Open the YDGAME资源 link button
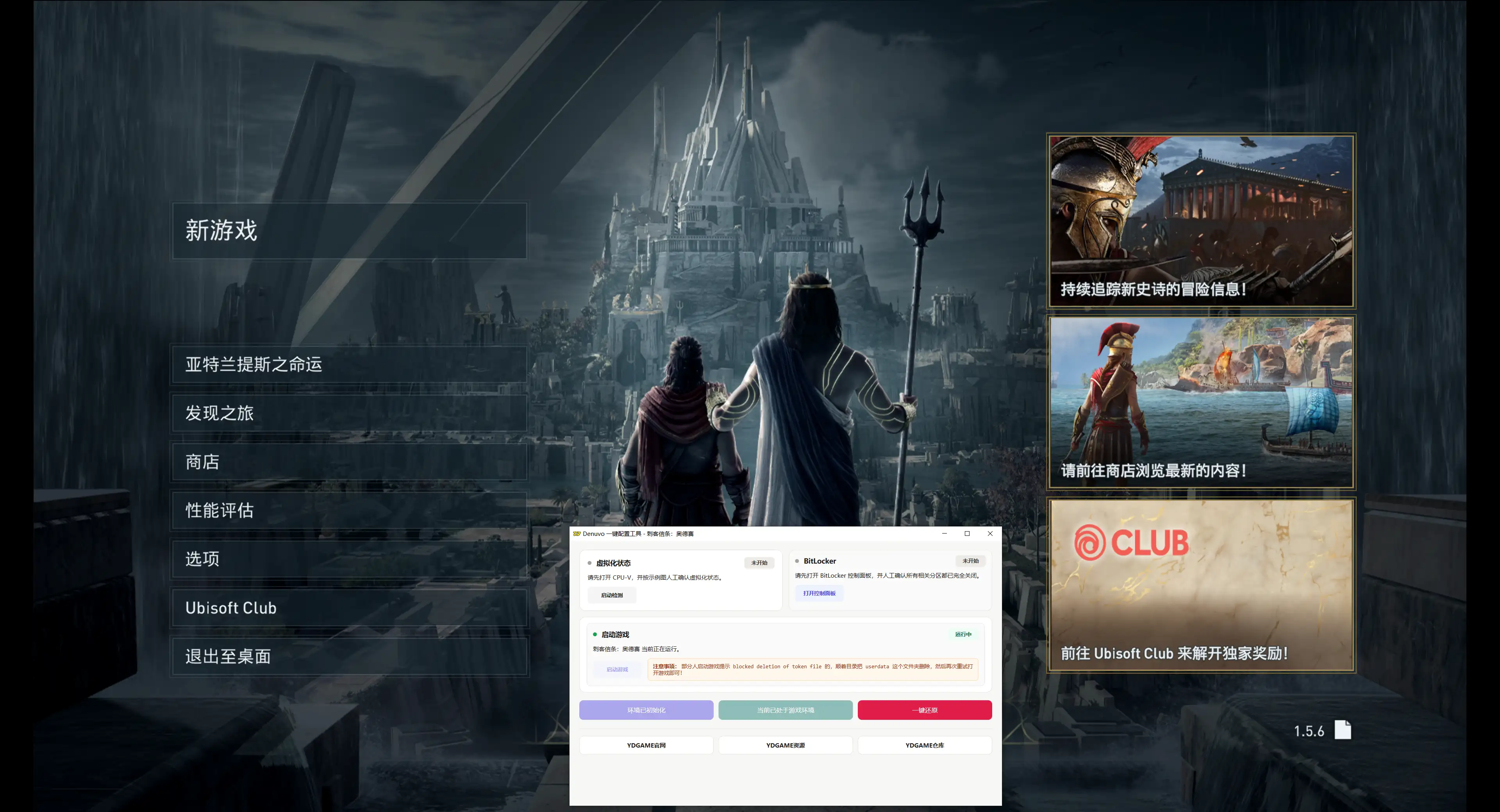 [x=786, y=746]
